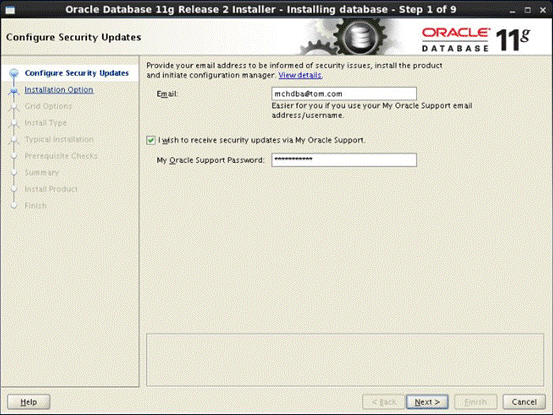Focus the Email input field
Viewport: 553px width, 415px height.
(344, 94)
